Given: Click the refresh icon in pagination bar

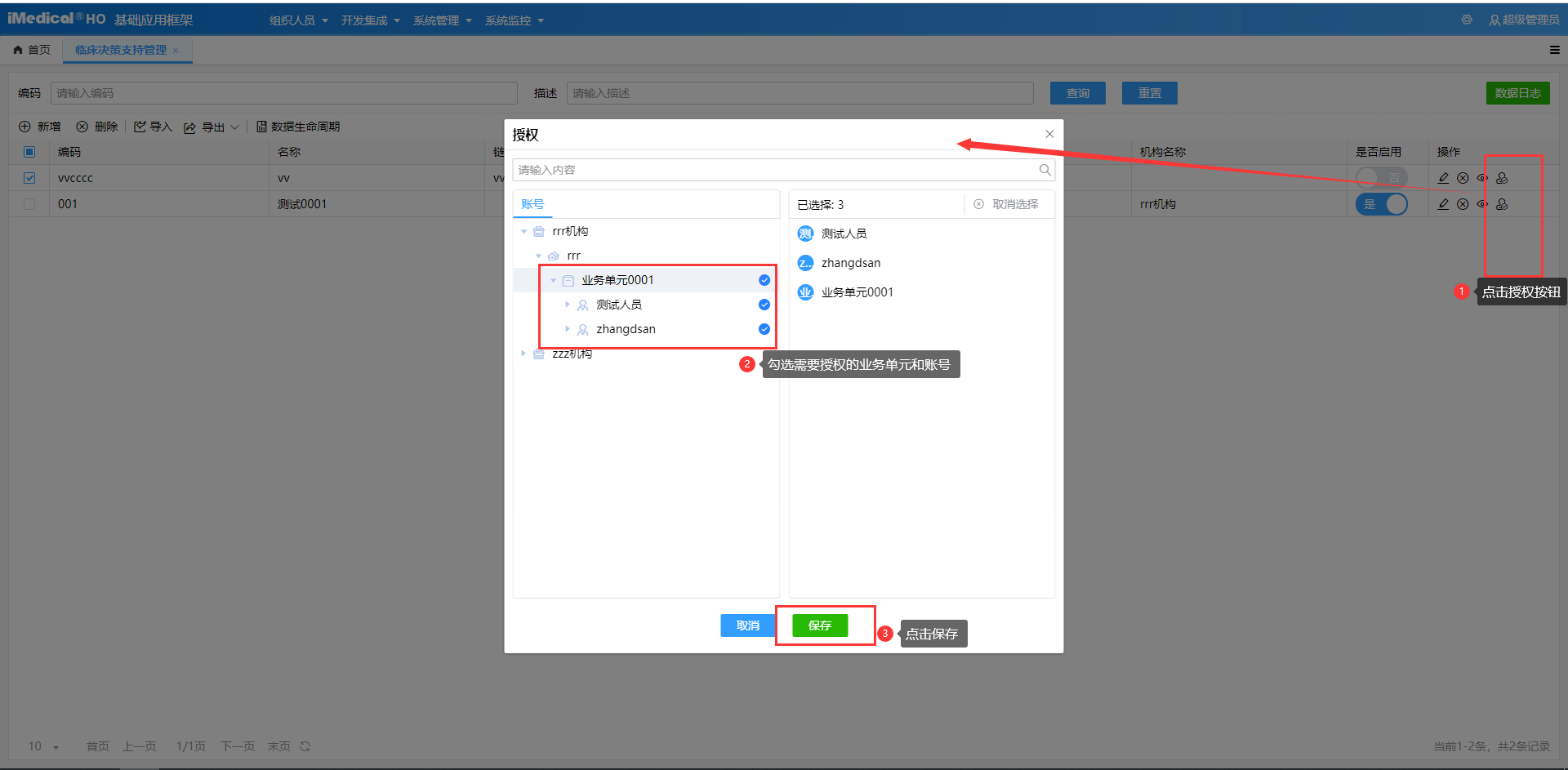Looking at the screenshot, I should point(305,746).
